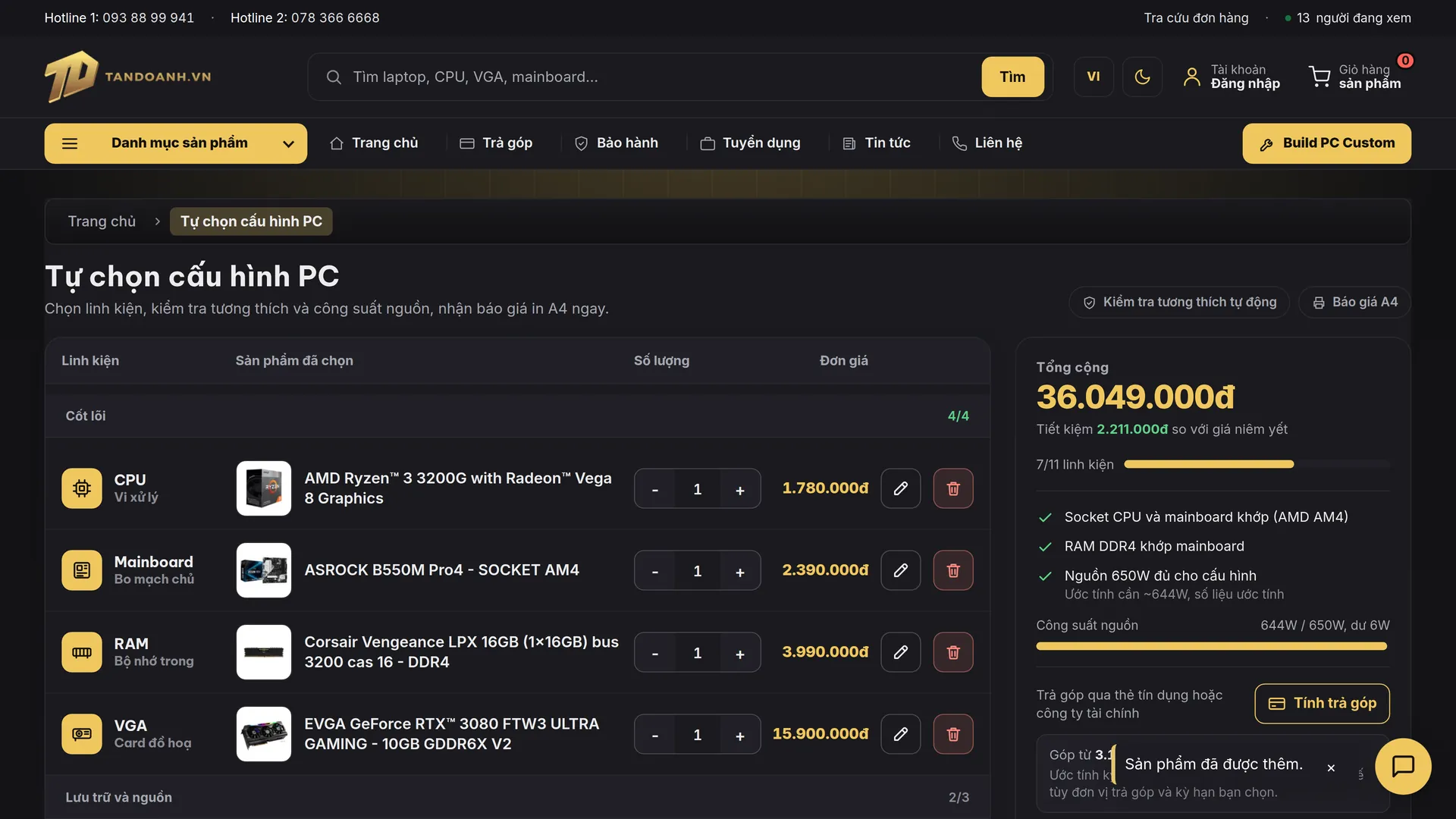Go to the Bảo hành menu item
The width and height of the screenshot is (1456, 819).
[x=617, y=143]
